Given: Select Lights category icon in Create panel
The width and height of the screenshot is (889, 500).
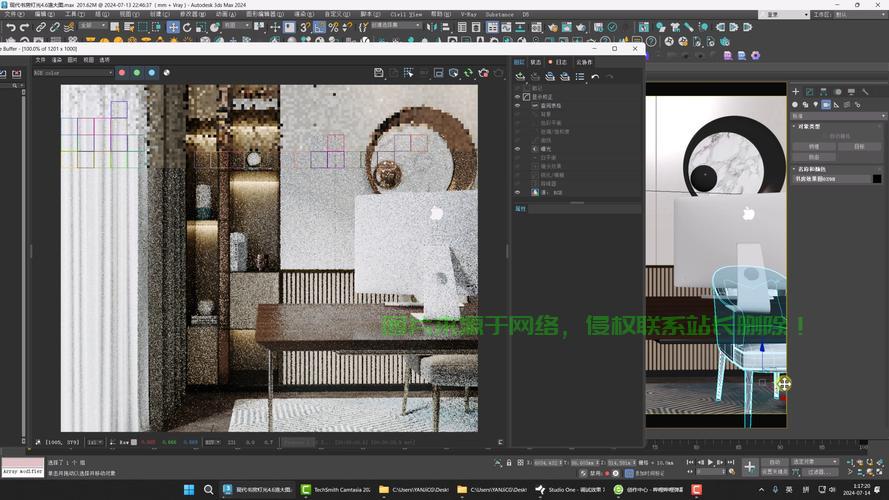Looking at the screenshot, I should 816,105.
